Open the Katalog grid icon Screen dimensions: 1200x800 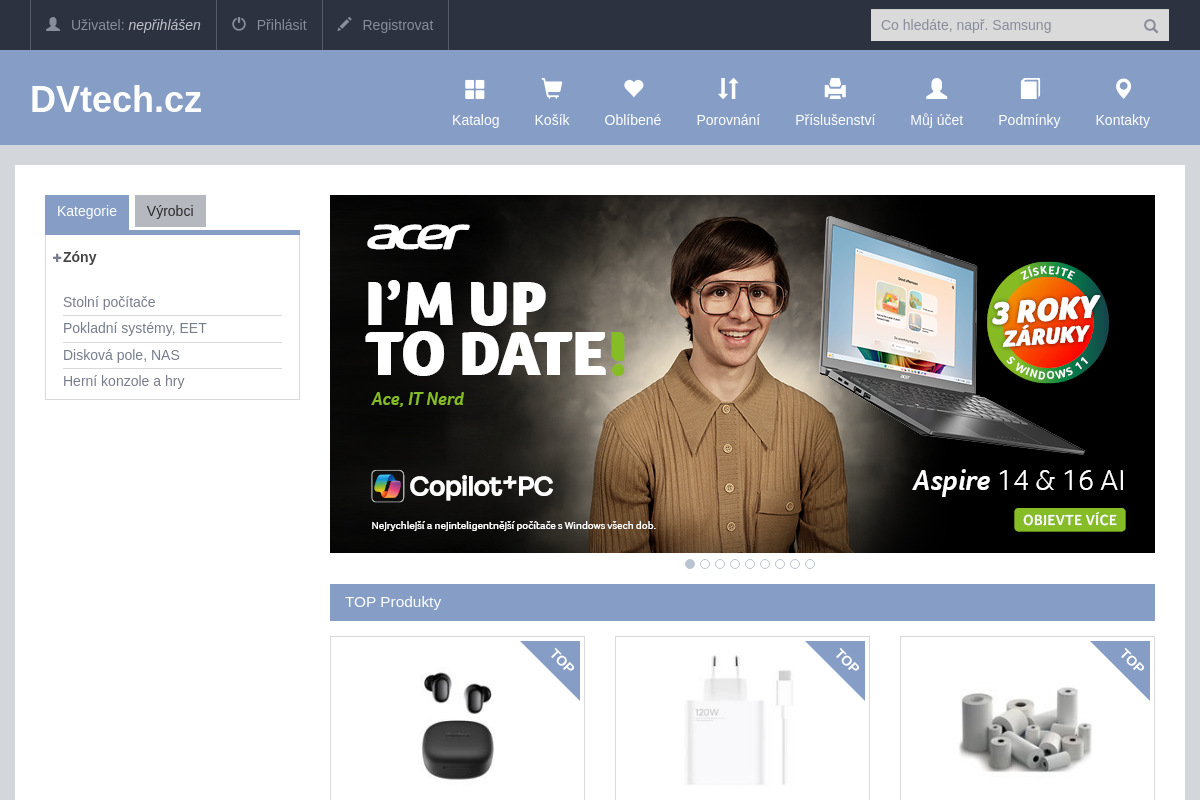(x=475, y=90)
